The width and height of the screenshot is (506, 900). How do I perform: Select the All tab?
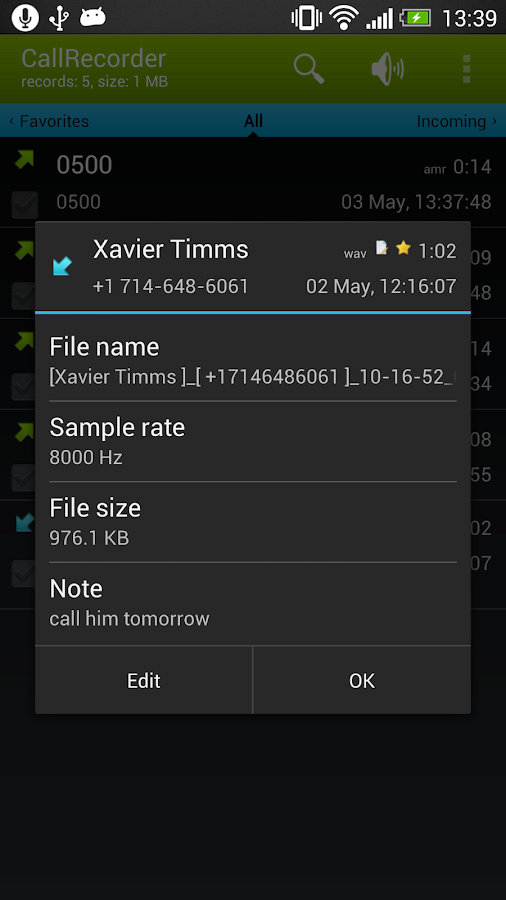(x=253, y=121)
